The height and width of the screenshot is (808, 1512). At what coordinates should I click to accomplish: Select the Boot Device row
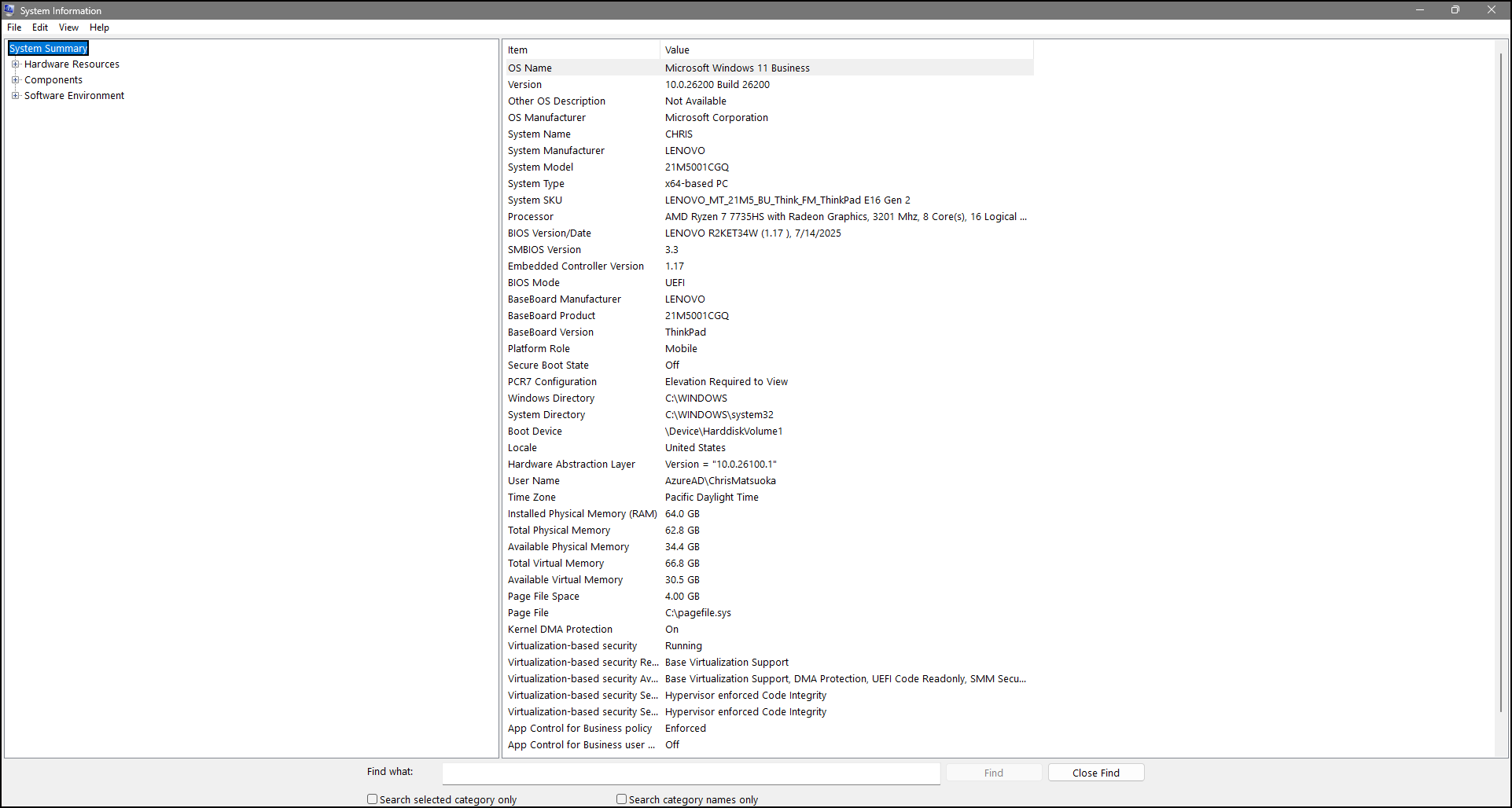click(768, 432)
